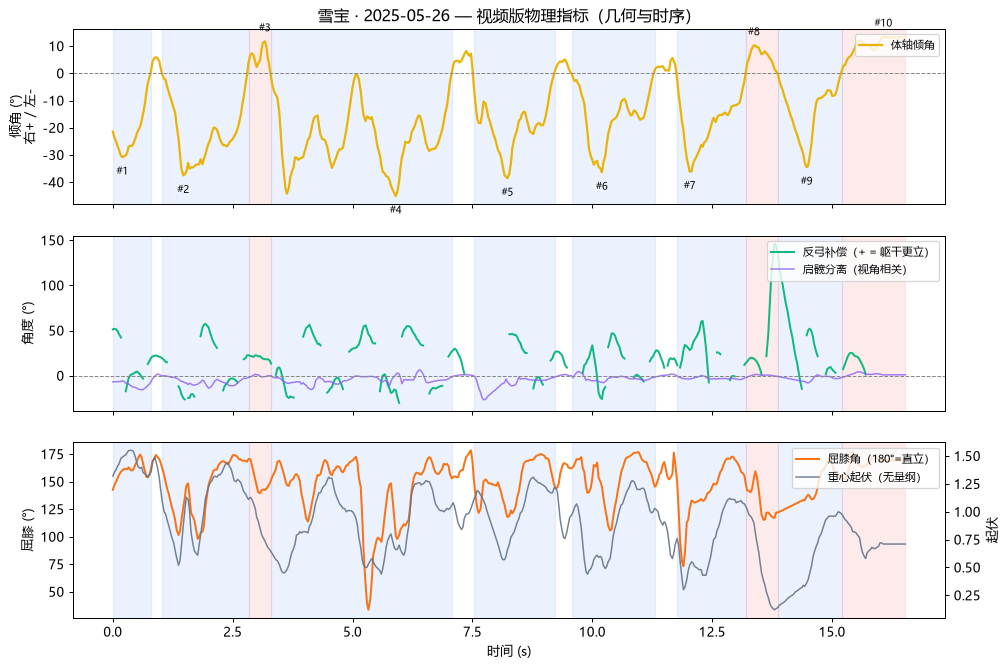The height and width of the screenshot is (668, 1008).
Task: Select the #3 annotation above the top chart
Action: [264, 27]
